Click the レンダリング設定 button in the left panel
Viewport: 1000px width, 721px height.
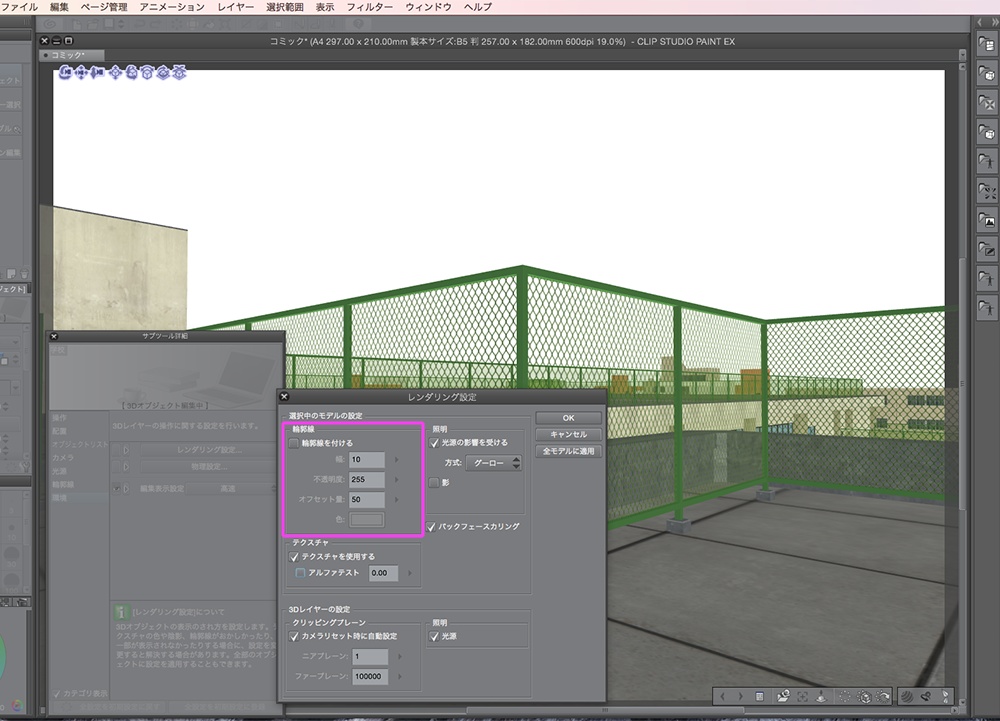(x=209, y=449)
